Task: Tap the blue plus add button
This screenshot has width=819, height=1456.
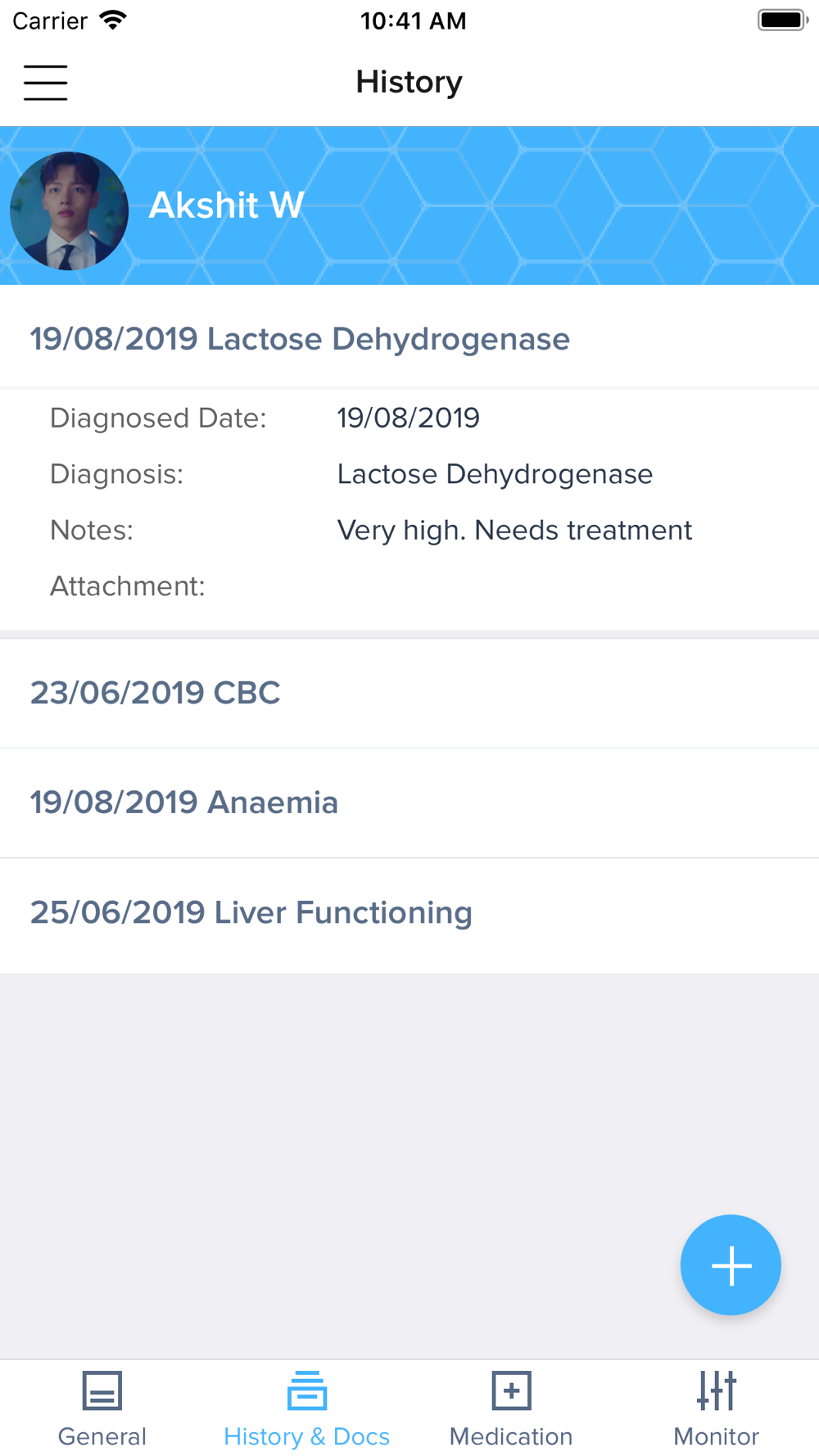Action: (731, 1265)
